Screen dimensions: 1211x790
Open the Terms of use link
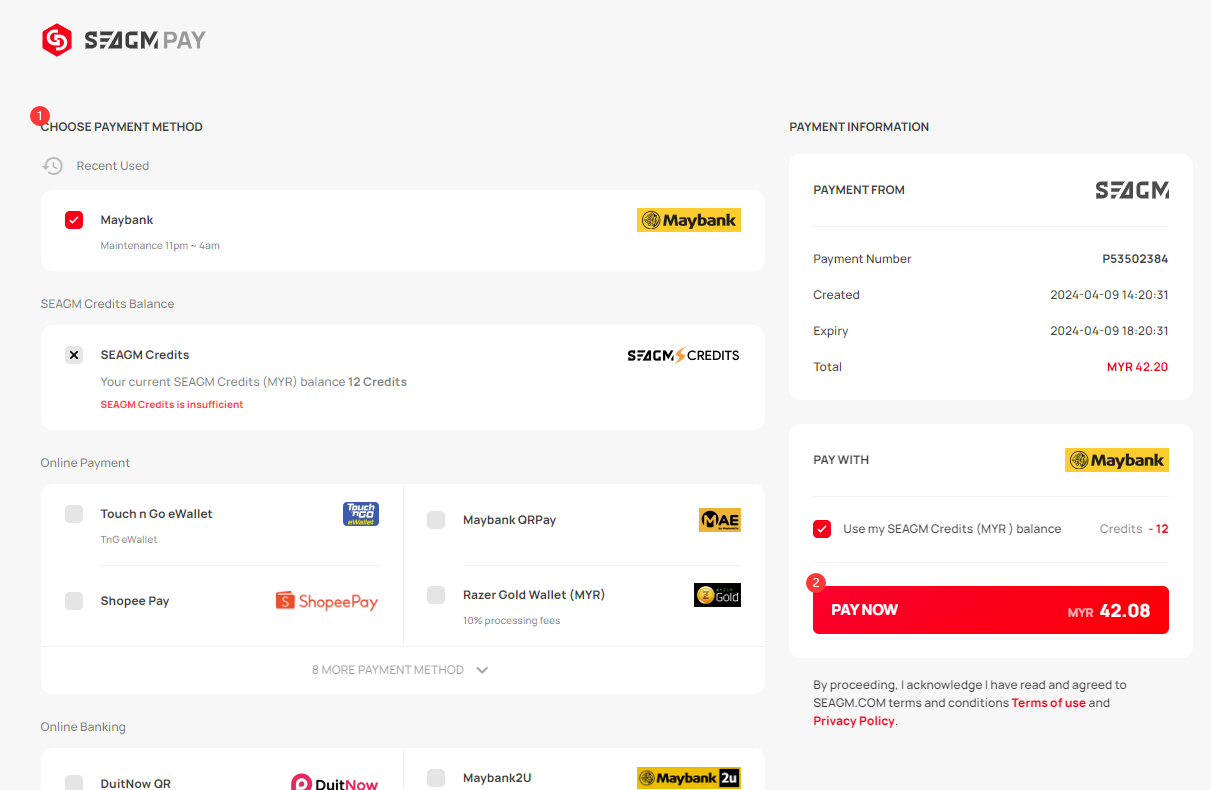1048,703
